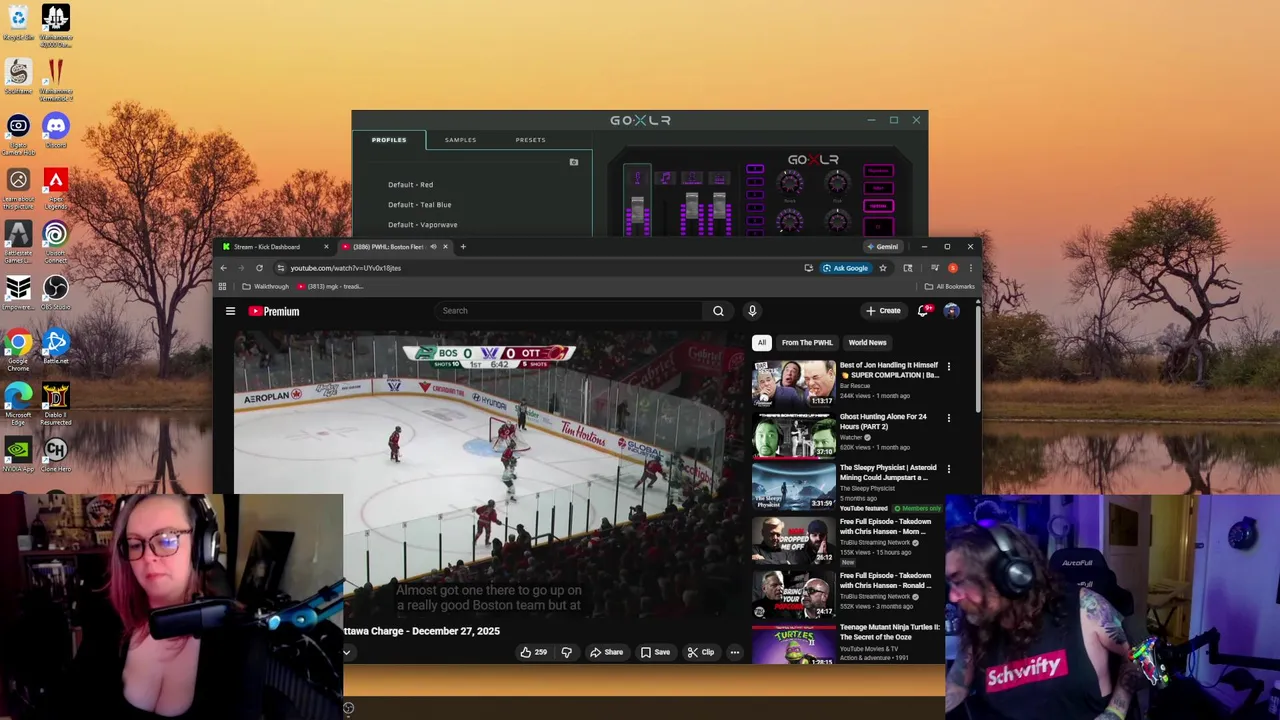The image size is (1280, 720).
Task: Open All Bookmarks folder
Action: 949,286
